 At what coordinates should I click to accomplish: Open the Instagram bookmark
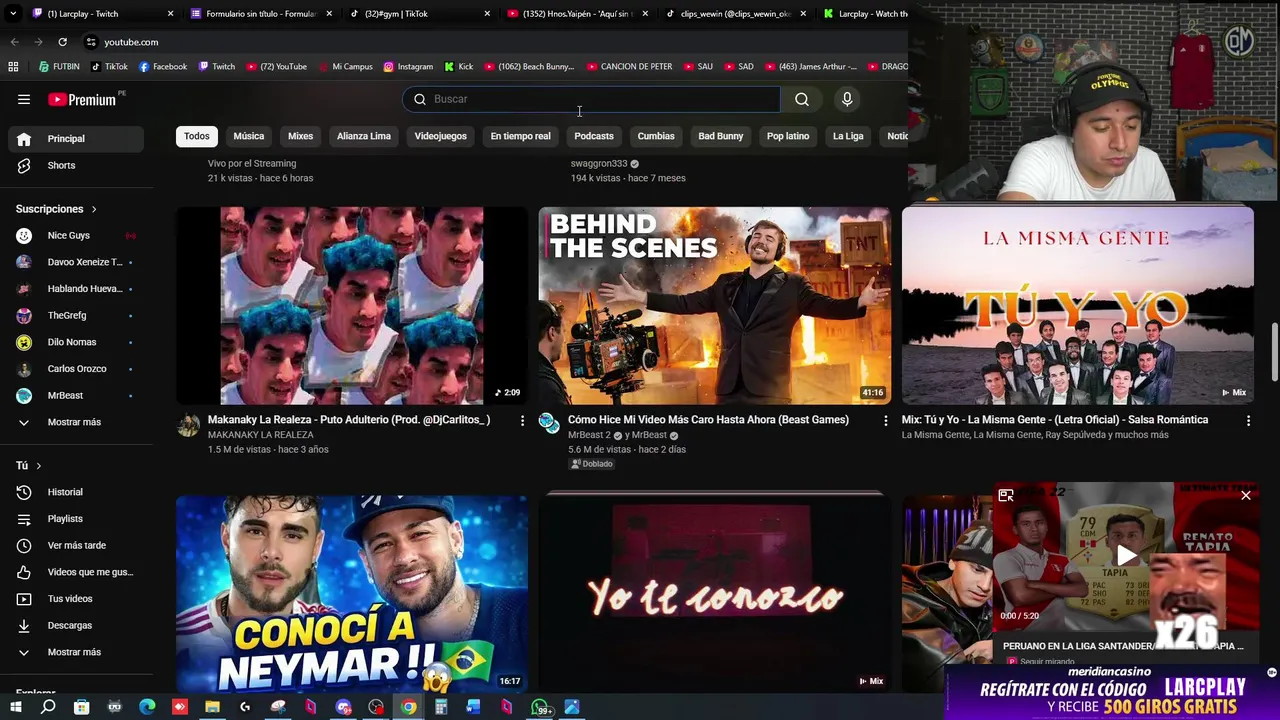407,67
